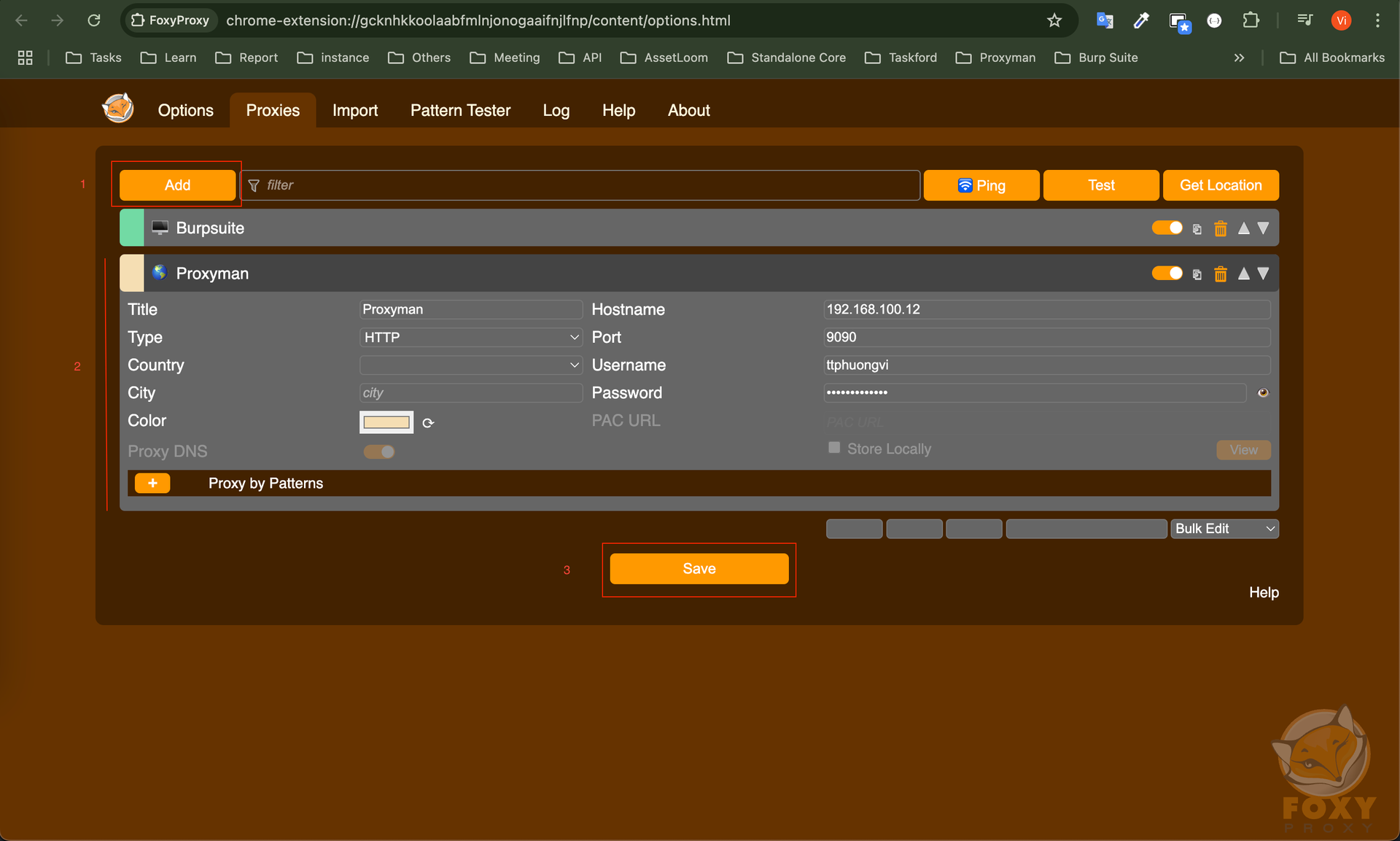This screenshot has width=1400, height=841.
Task: Delete the Proxyman proxy with trash icon
Action: pyautogui.click(x=1220, y=274)
